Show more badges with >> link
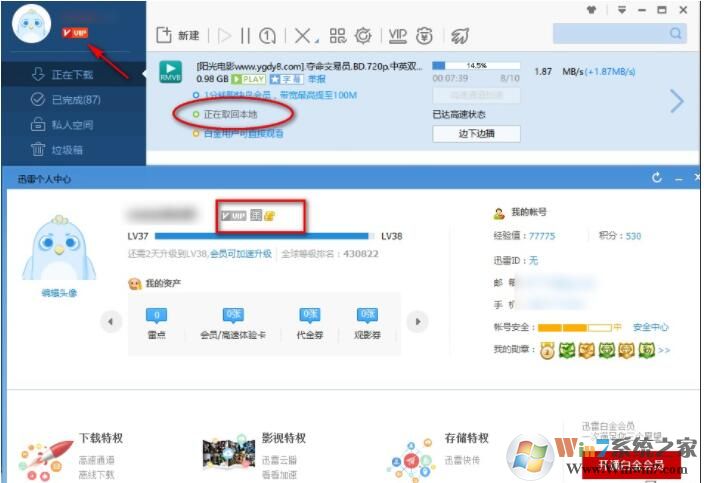The width and height of the screenshot is (704, 483). pos(664,350)
